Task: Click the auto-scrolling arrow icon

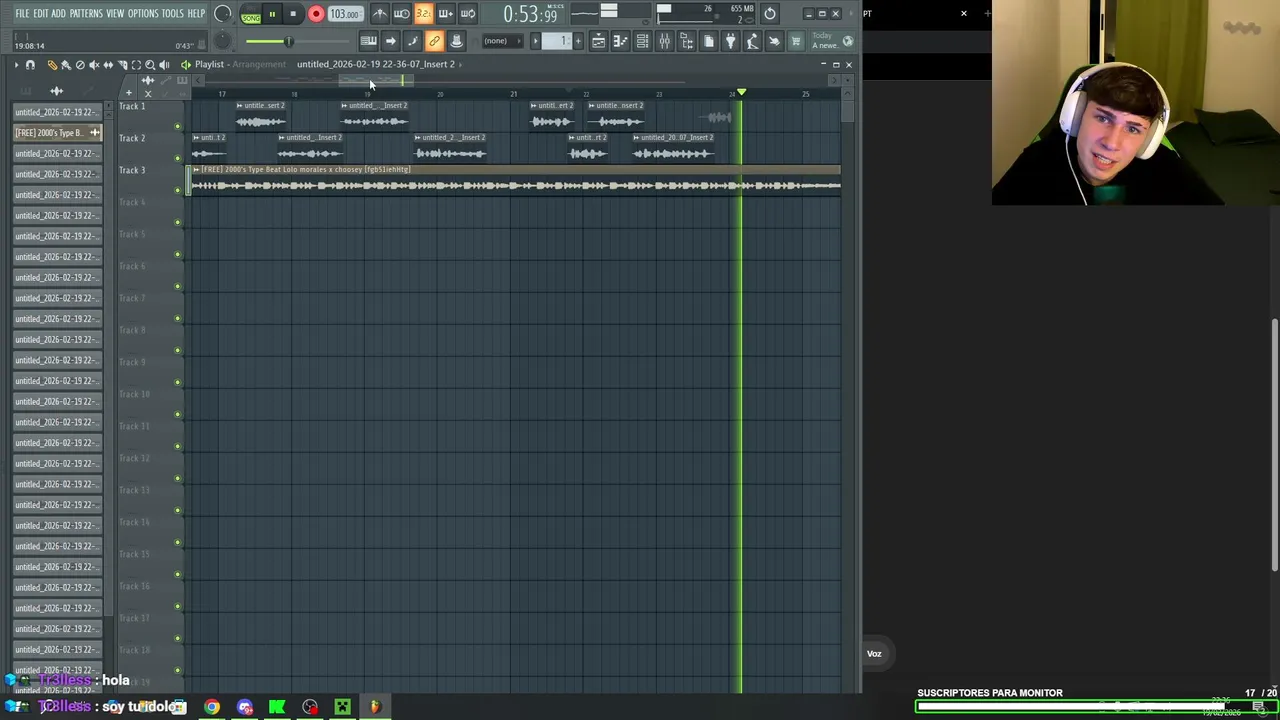Action: tap(390, 41)
